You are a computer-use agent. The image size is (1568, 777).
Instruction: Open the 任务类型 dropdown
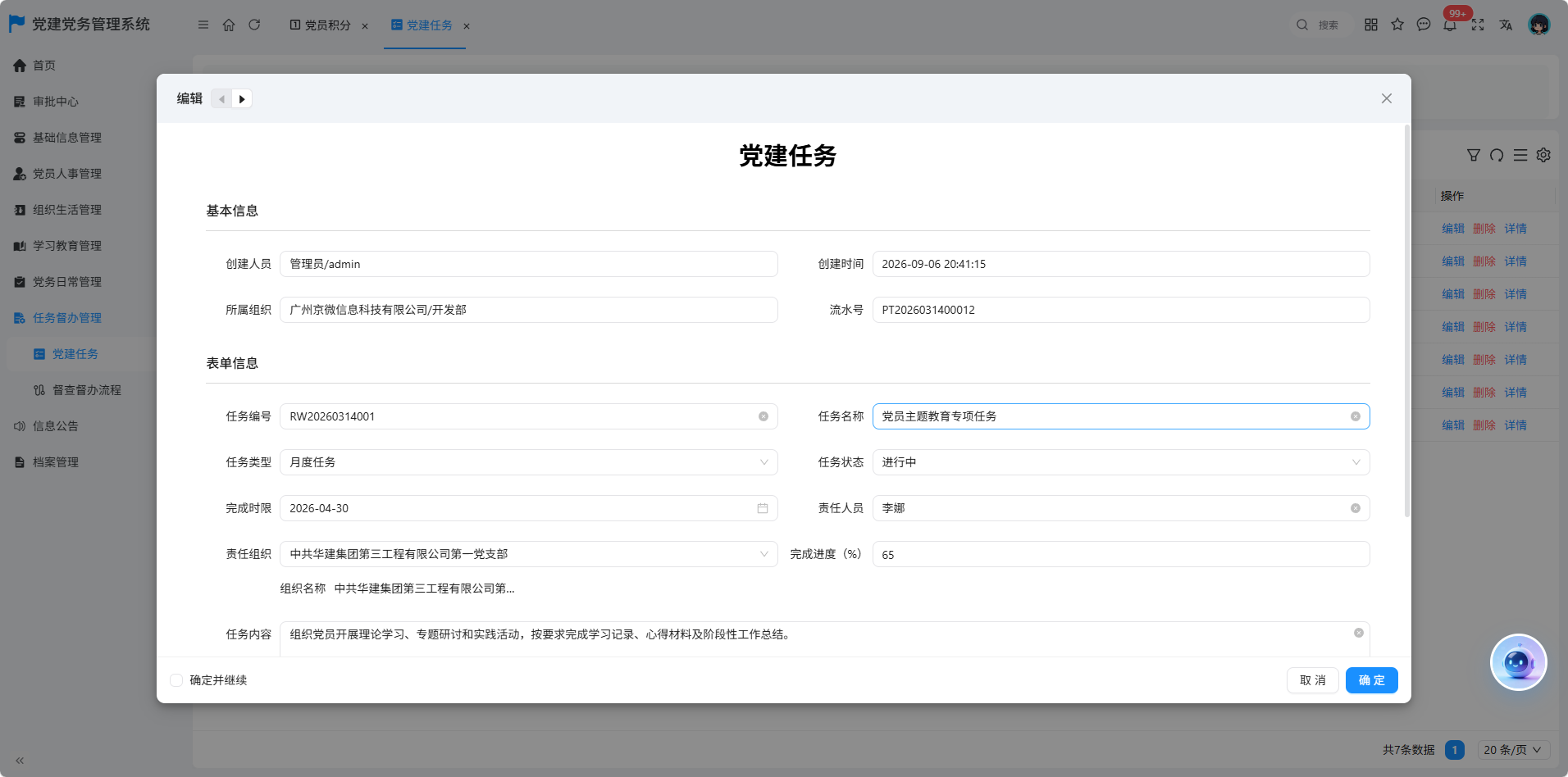(529, 462)
